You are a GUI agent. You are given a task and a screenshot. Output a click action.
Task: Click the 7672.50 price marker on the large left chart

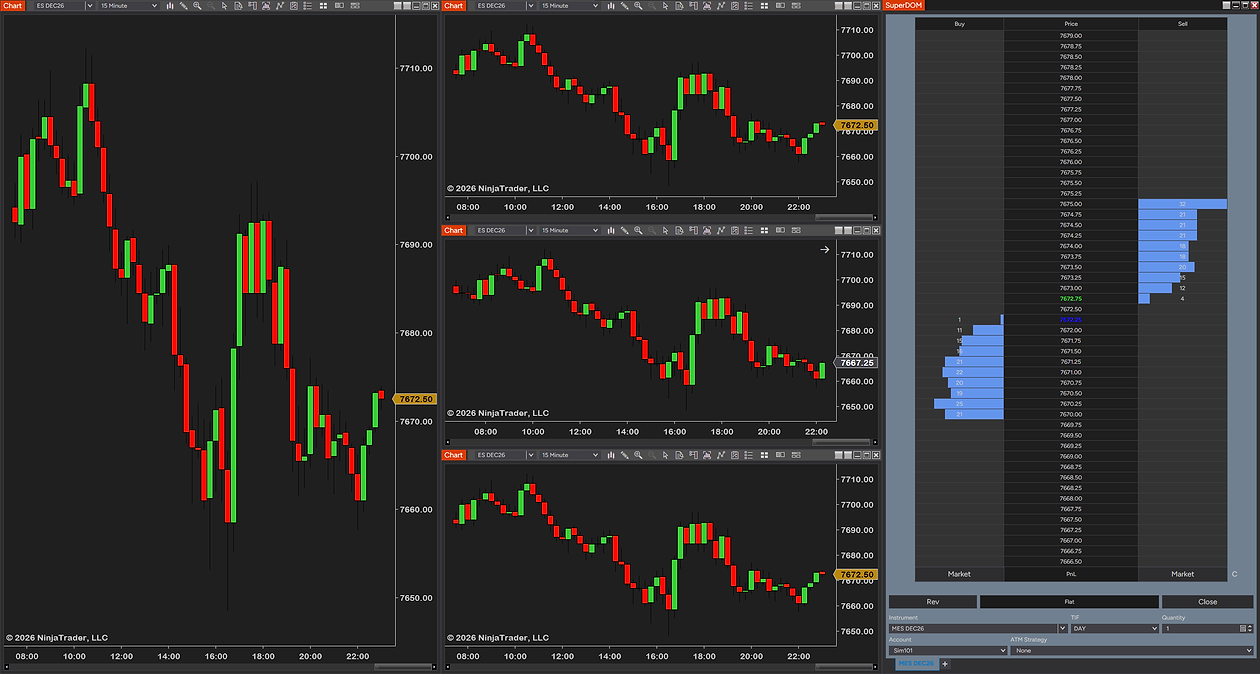(x=414, y=398)
